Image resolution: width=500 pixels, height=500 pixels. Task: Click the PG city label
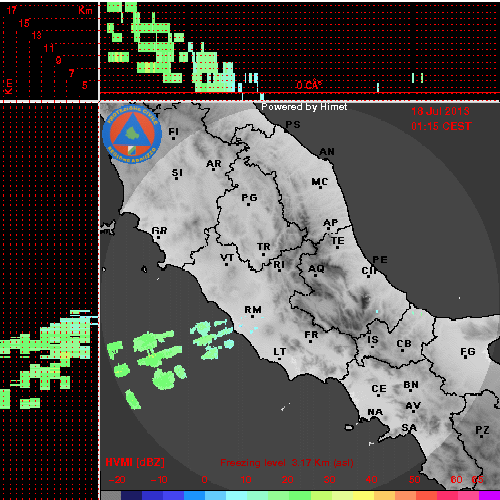pos(249,198)
